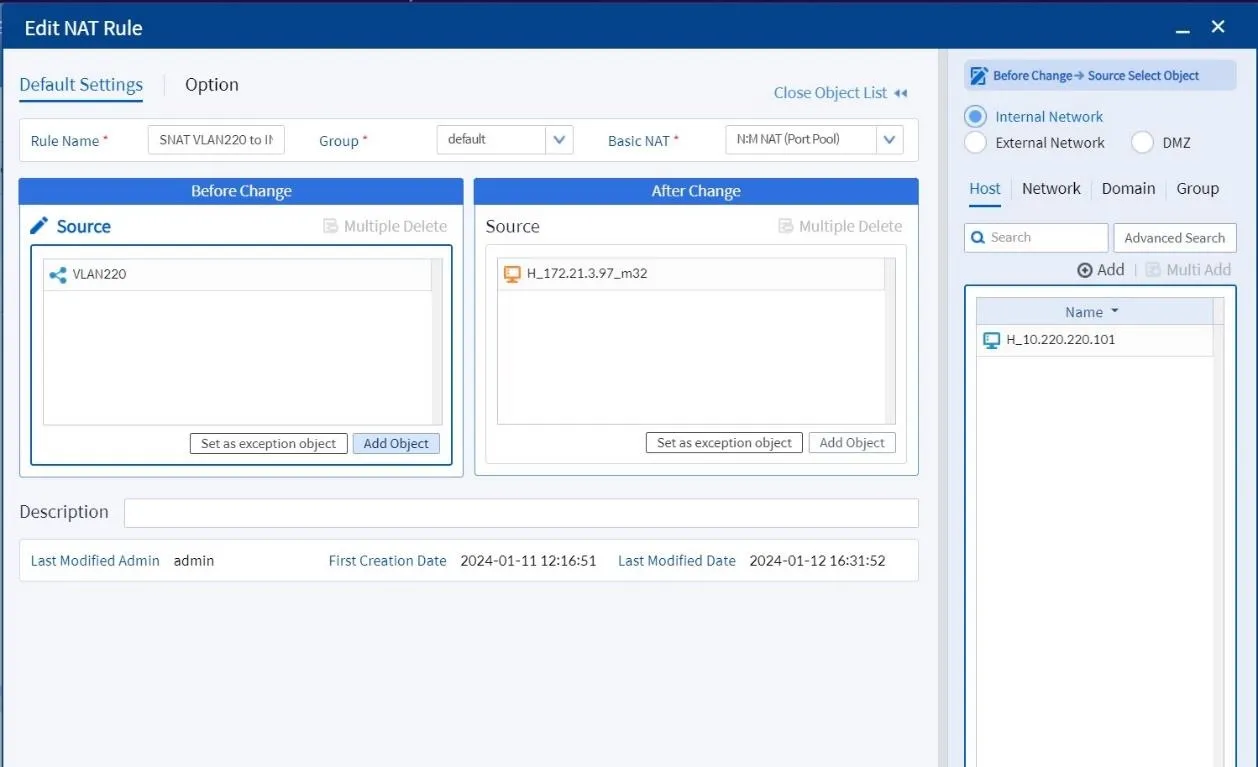This screenshot has width=1258, height=767.
Task: Click the pencil icon beside Source
Action: click(39, 226)
